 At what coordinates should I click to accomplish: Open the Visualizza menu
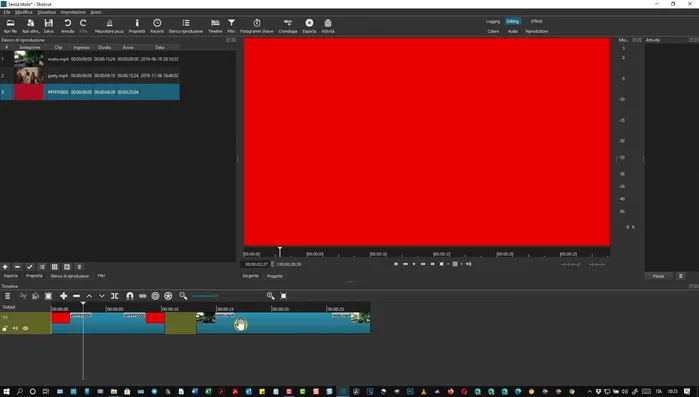pos(46,12)
